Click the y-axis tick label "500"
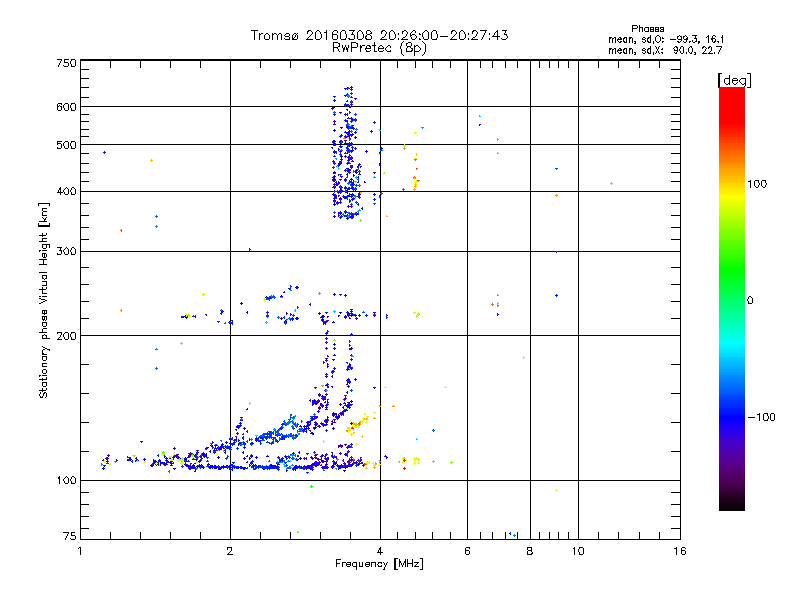Screen dimensions: 800x600 (66, 145)
